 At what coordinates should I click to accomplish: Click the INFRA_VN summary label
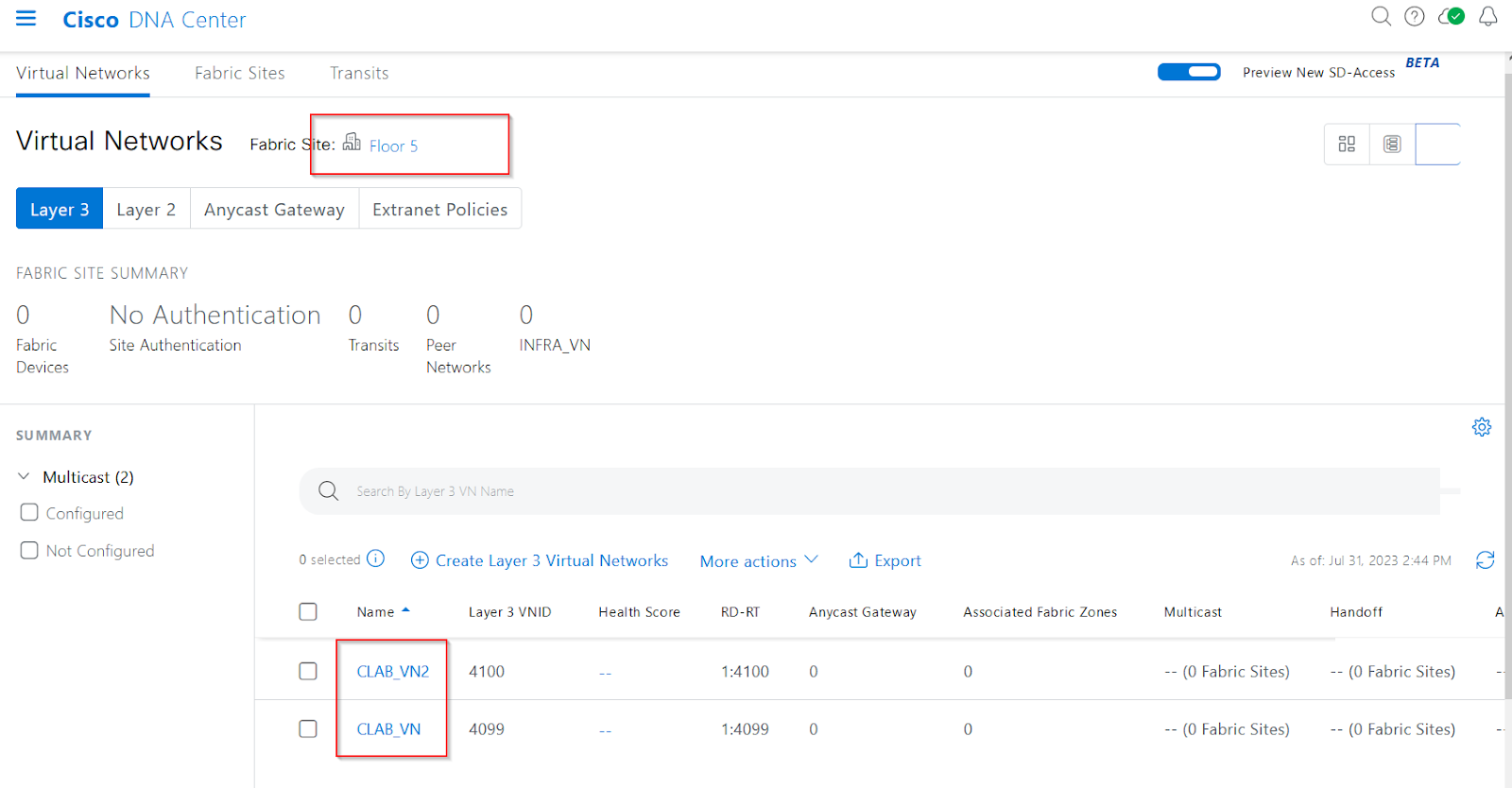coord(555,345)
